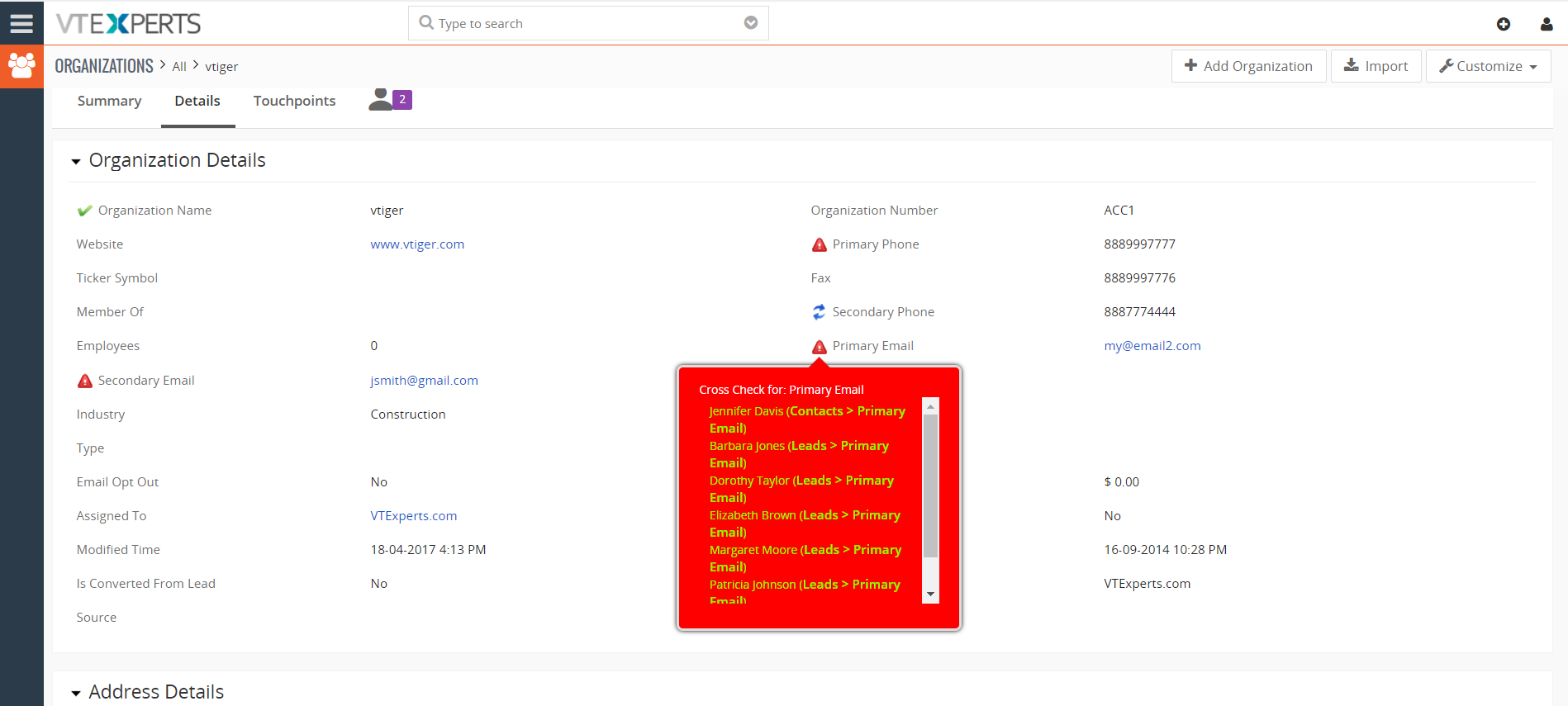Open Elizabeth Brown lead in cross check popup
The width and height of the screenshot is (1568, 706).
(x=805, y=524)
